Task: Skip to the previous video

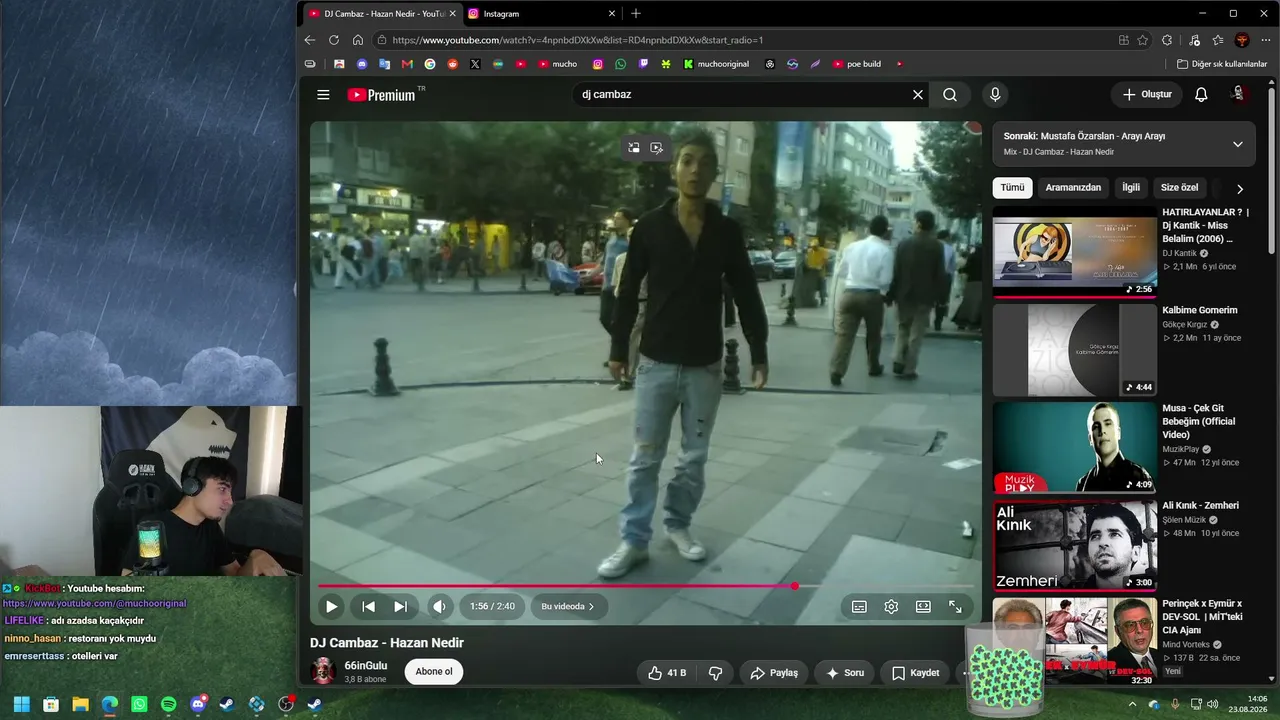Action: (368, 606)
